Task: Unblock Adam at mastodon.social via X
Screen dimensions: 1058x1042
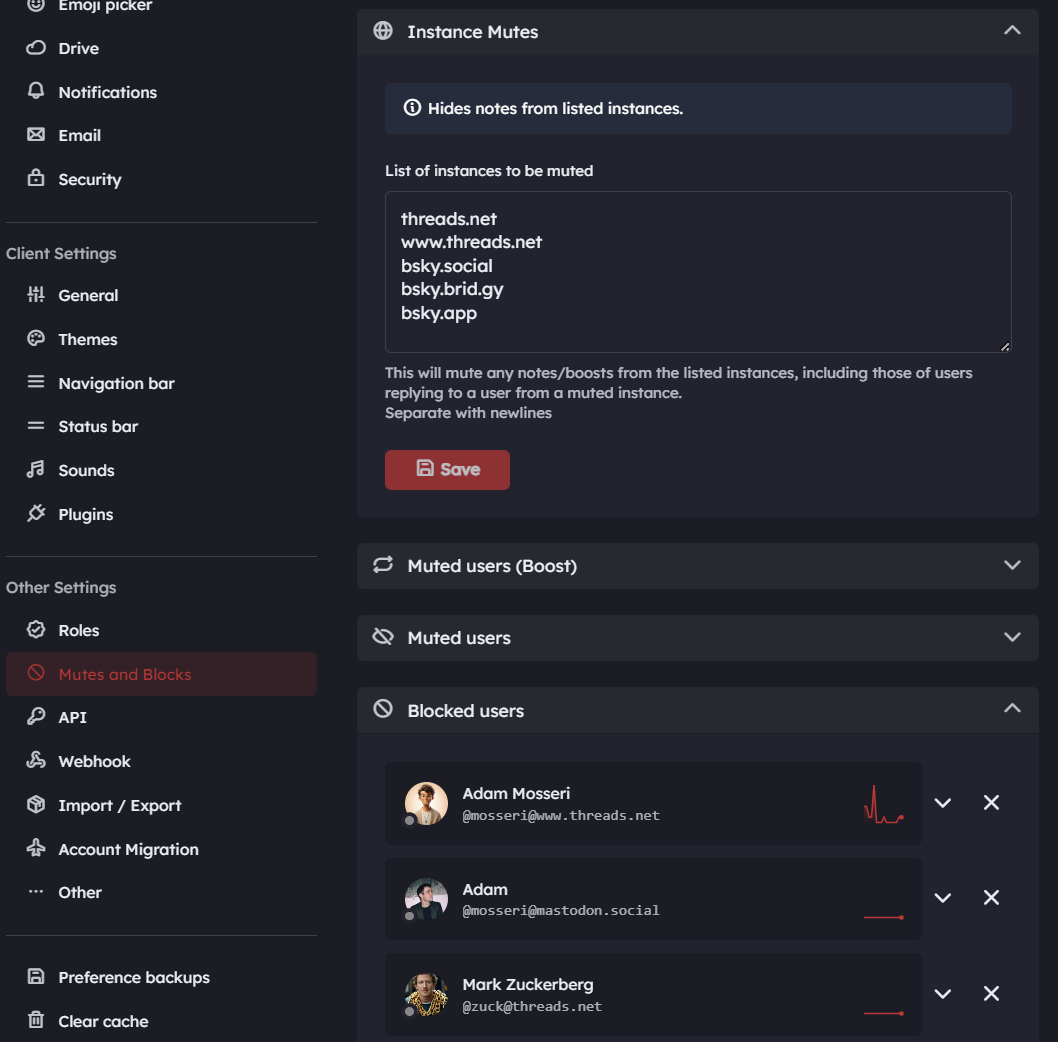Action: 991,898
